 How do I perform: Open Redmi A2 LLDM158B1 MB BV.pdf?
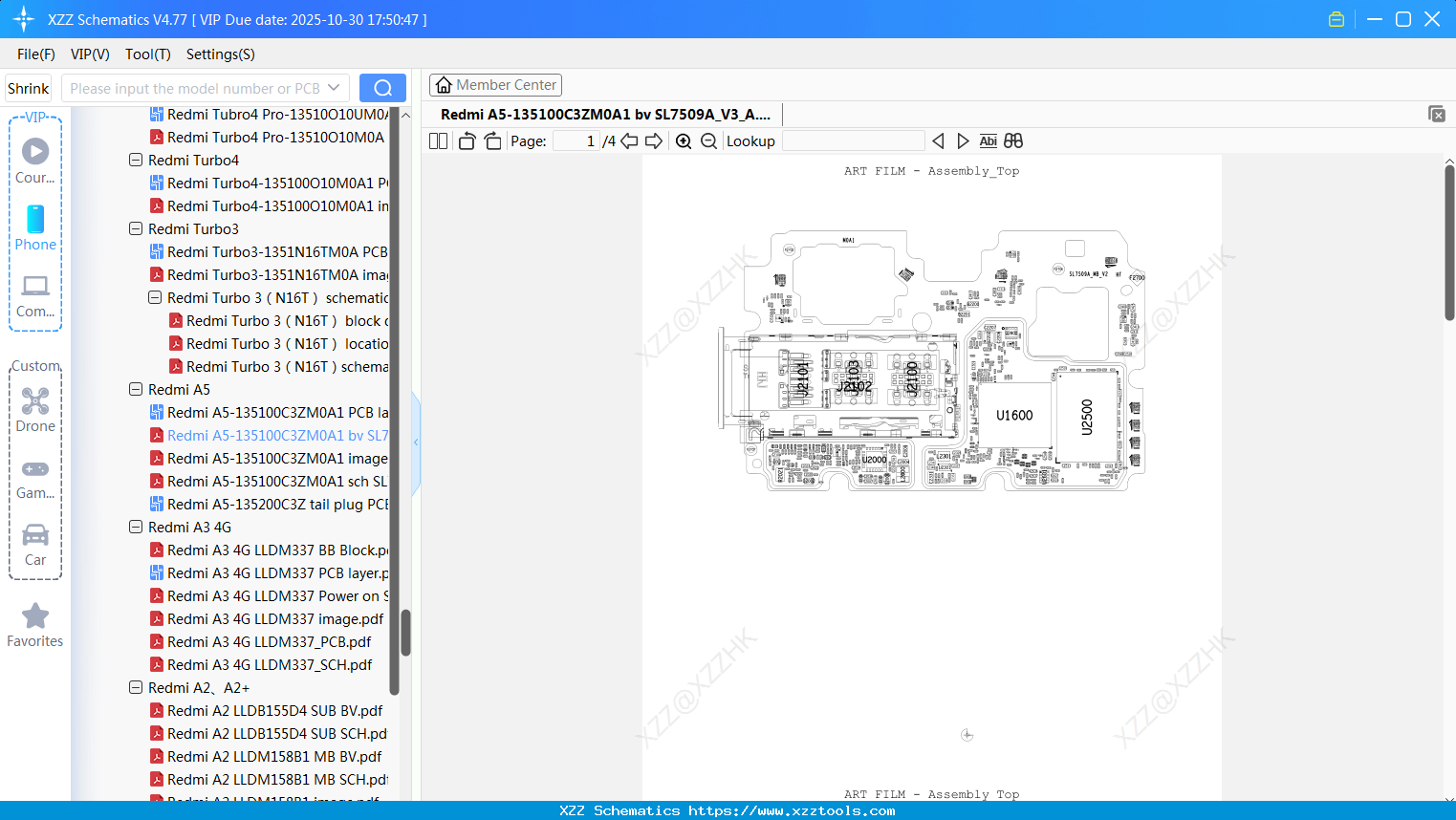pyautogui.click(x=266, y=757)
